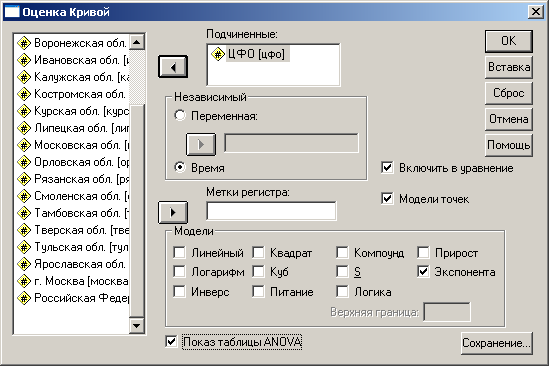Uncheck the Экспонента model checkbox
Screen dimensions: 549x366
423,271
